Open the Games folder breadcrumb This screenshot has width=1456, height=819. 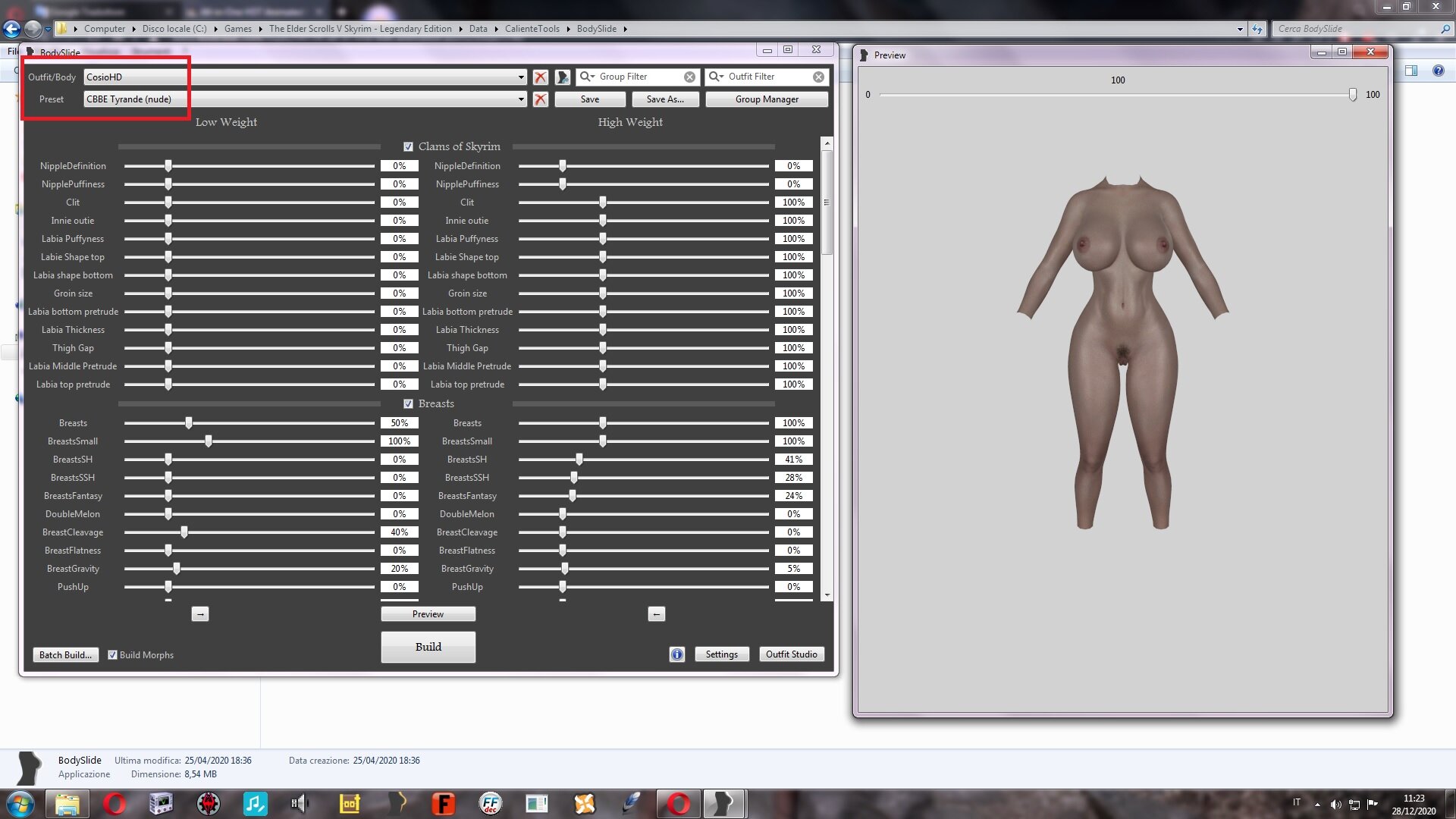pos(237,29)
